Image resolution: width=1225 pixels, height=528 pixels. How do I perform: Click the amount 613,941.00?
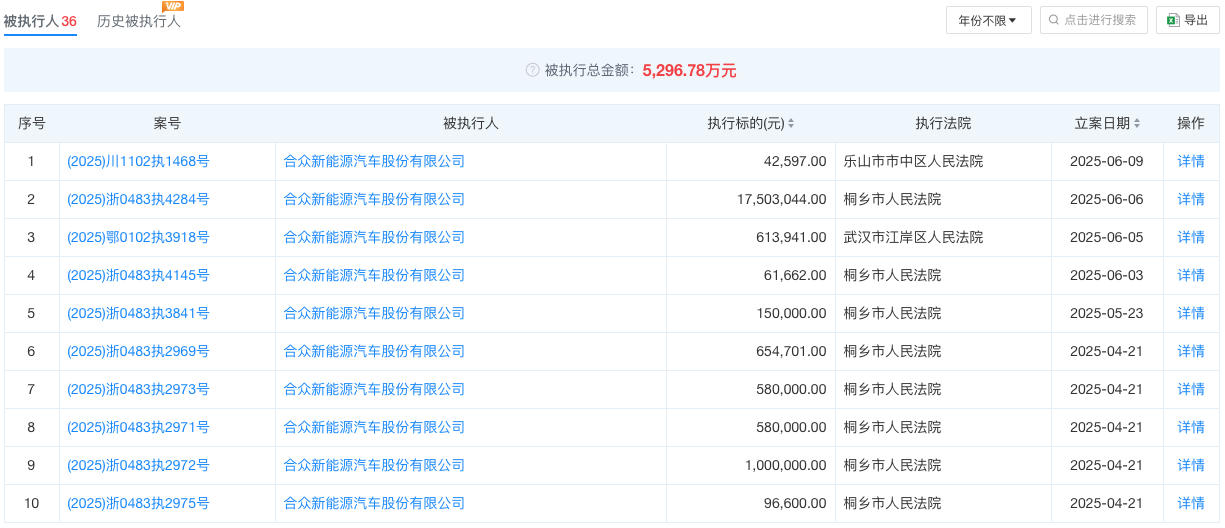pos(791,237)
